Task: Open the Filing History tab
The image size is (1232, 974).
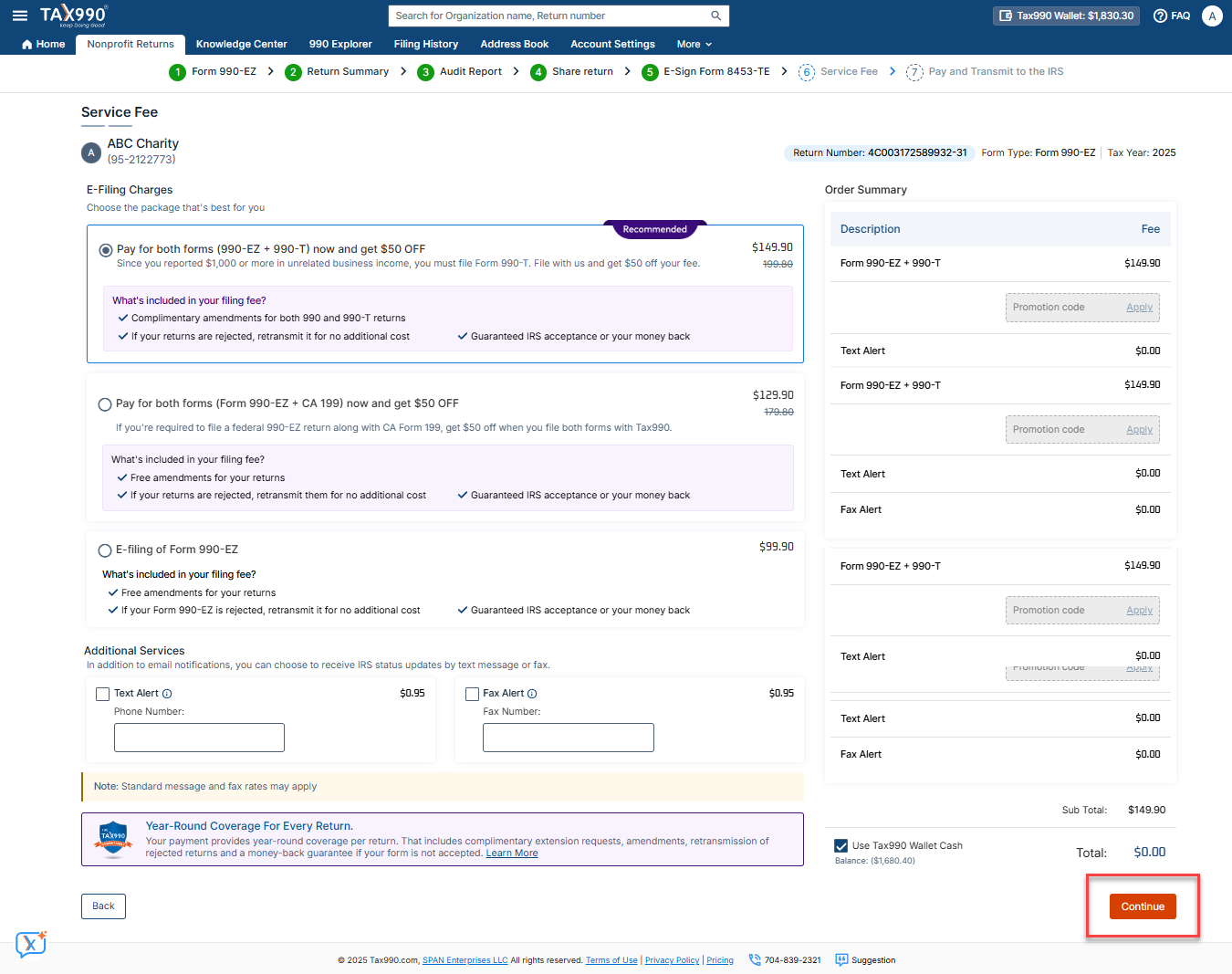Action: coord(426,44)
